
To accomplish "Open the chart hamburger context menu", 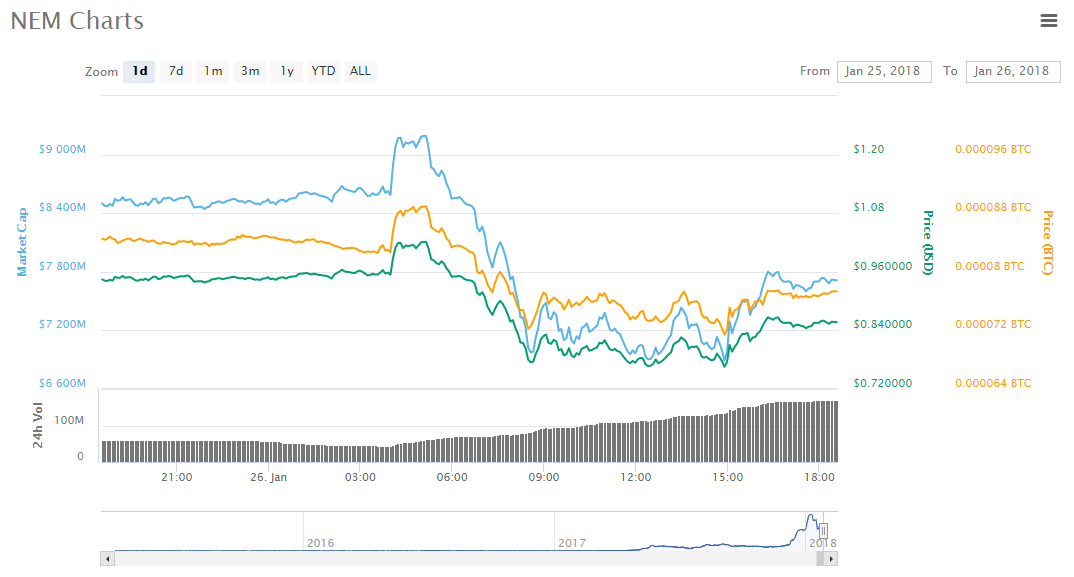I will pos(1048,21).
